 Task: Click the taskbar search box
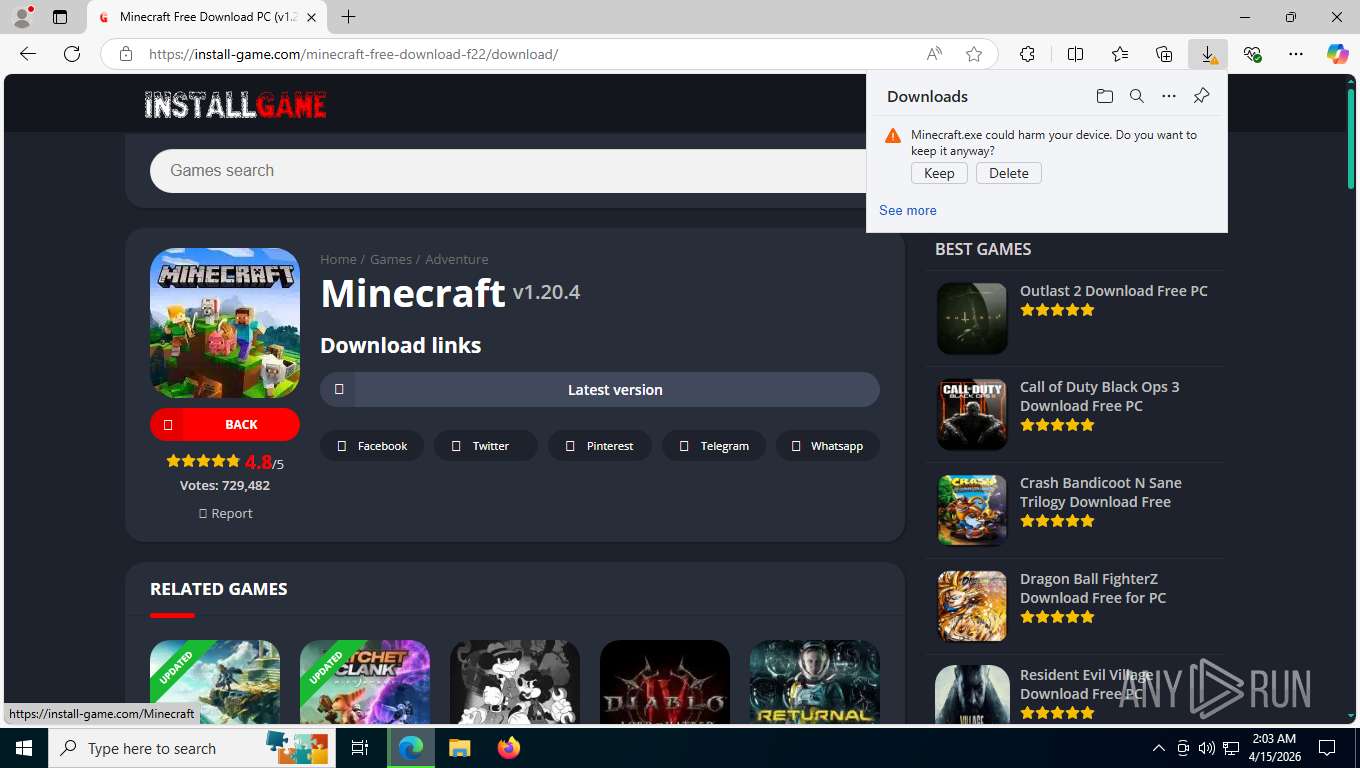pos(193,748)
